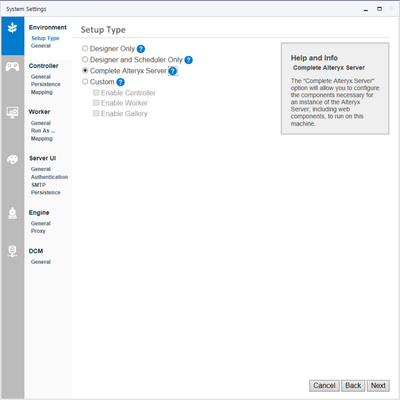
Task: Show help for Complete Alteryx Server
Action: (x=173, y=71)
